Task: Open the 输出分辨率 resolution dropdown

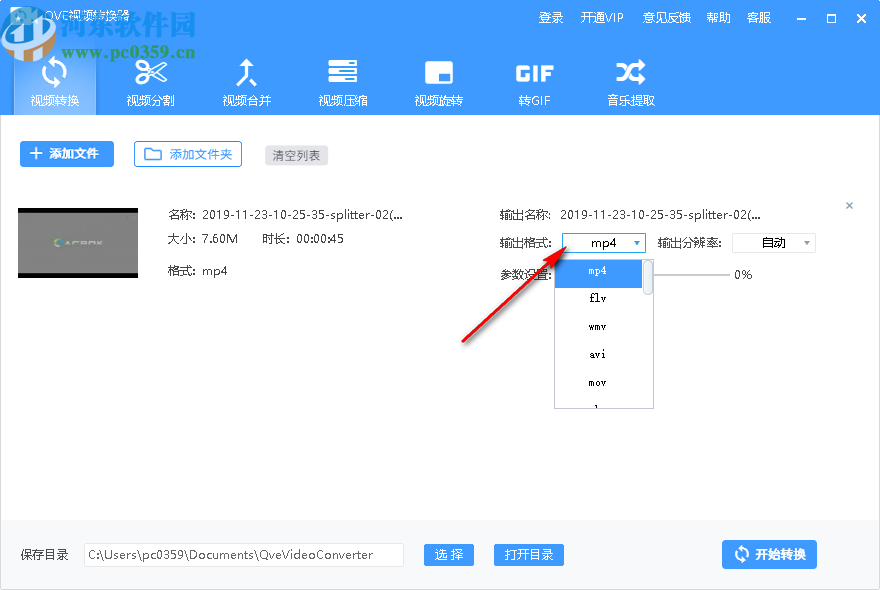Action: point(774,242)
